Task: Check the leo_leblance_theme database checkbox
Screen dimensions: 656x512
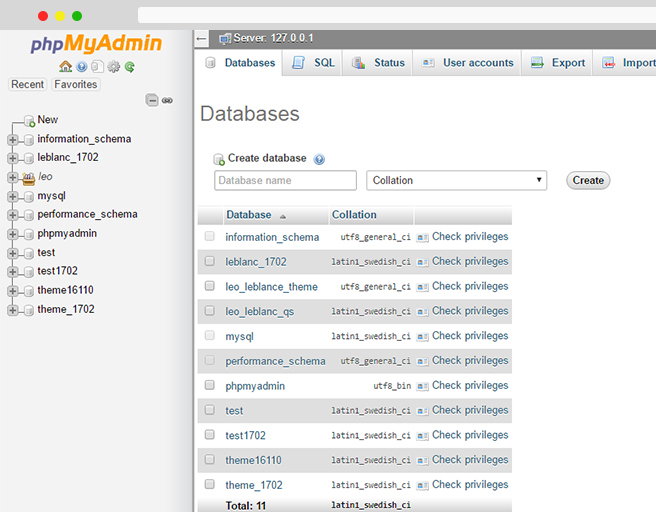Action: 210,286
